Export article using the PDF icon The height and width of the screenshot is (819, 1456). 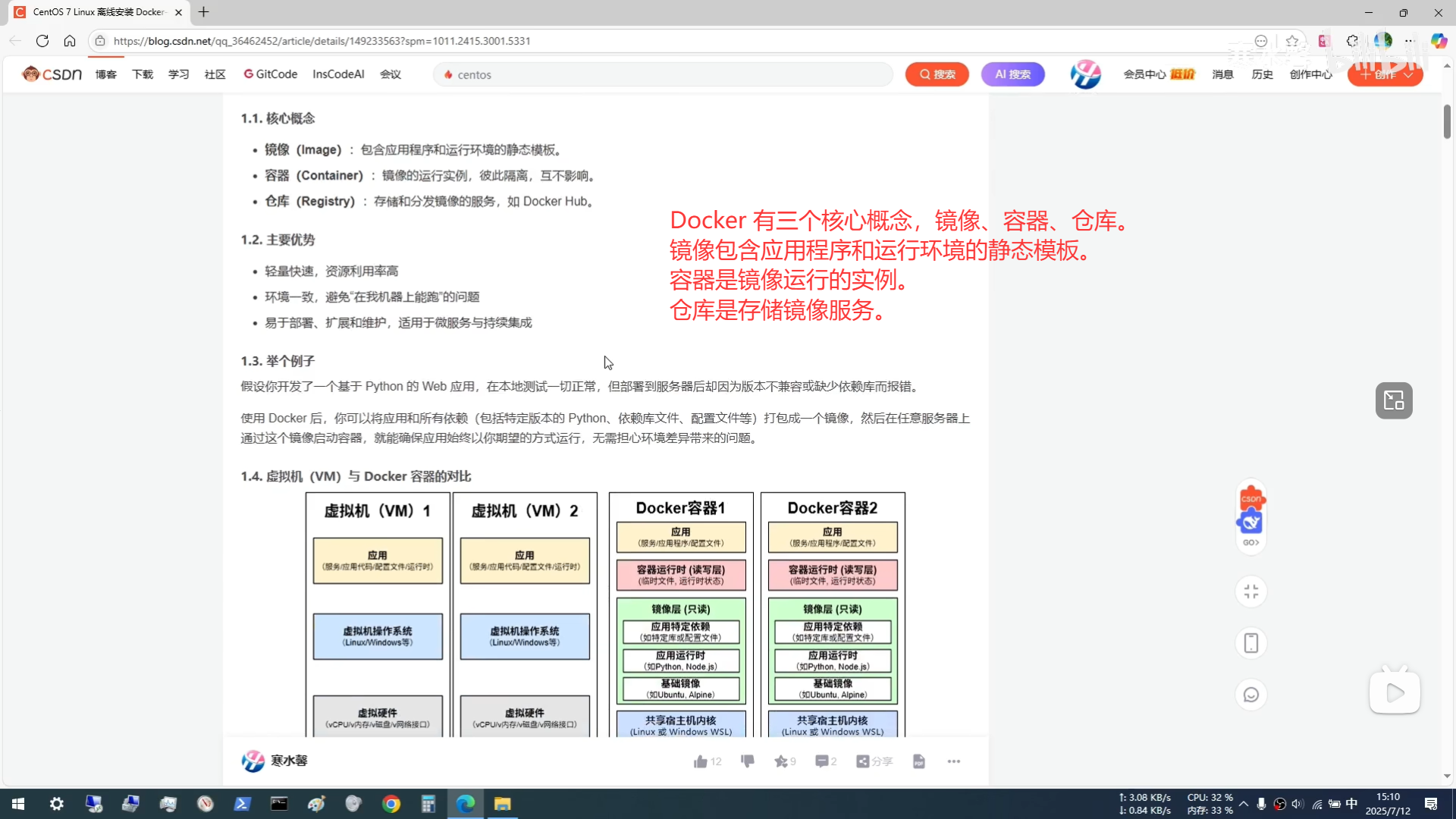[x=918, y=761]
